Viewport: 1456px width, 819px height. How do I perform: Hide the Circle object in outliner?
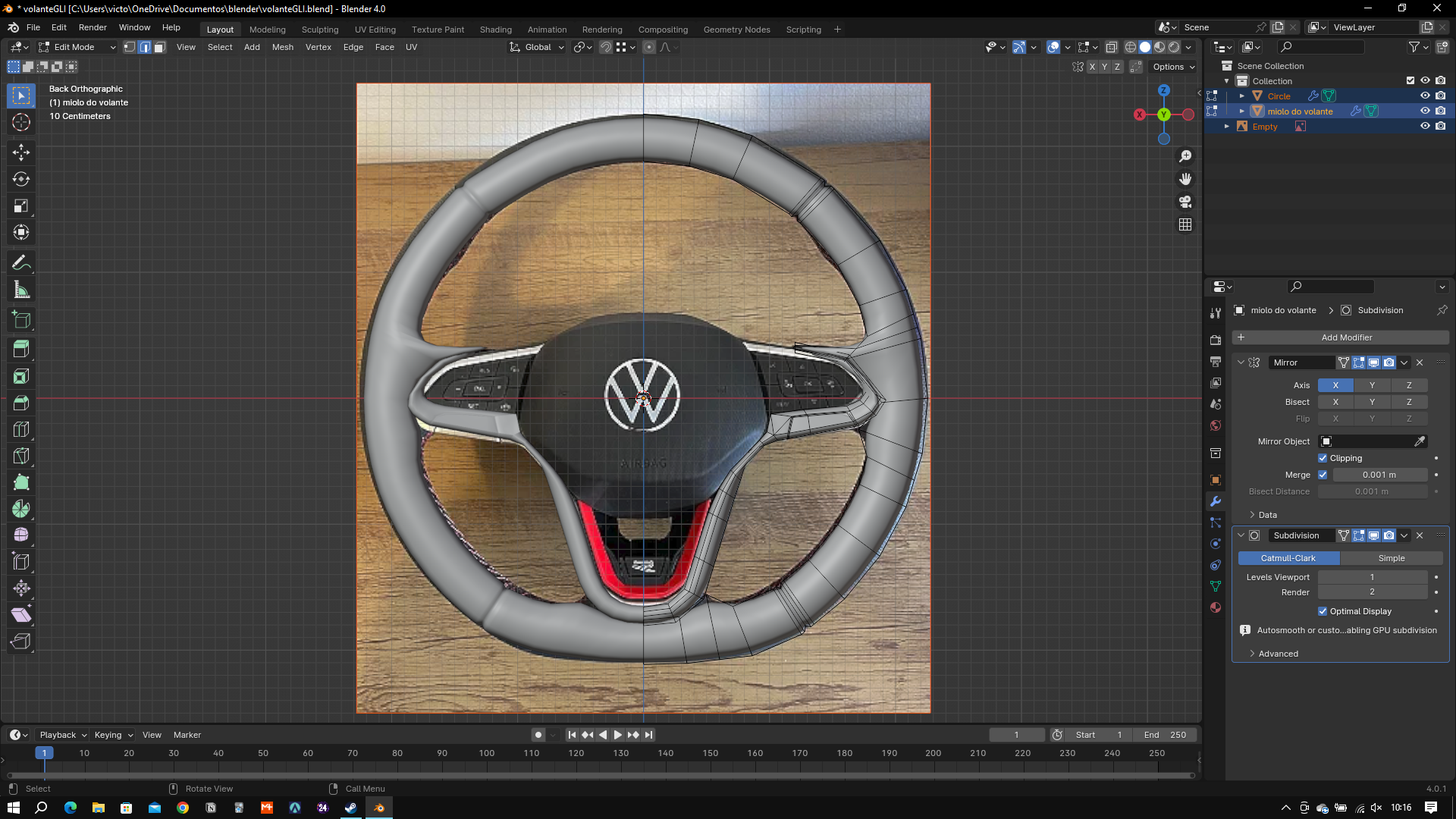point(1425,96)
